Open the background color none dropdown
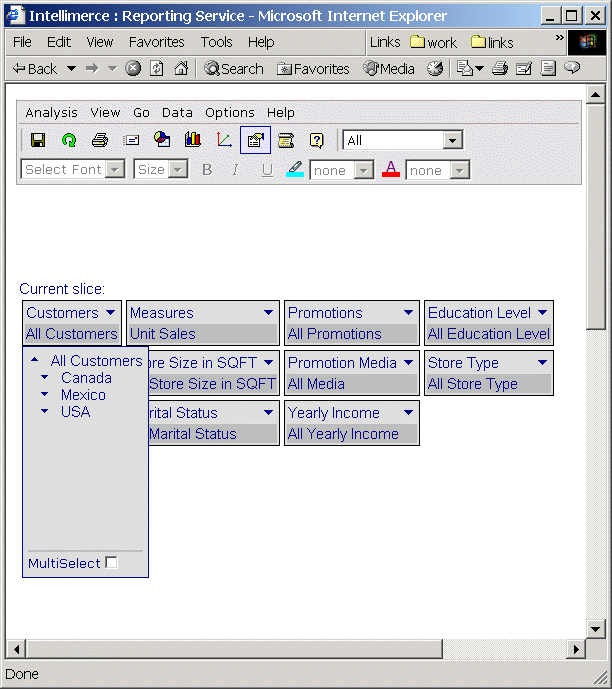The height and width of the screenshot is (689, 612). click(364, 170)
